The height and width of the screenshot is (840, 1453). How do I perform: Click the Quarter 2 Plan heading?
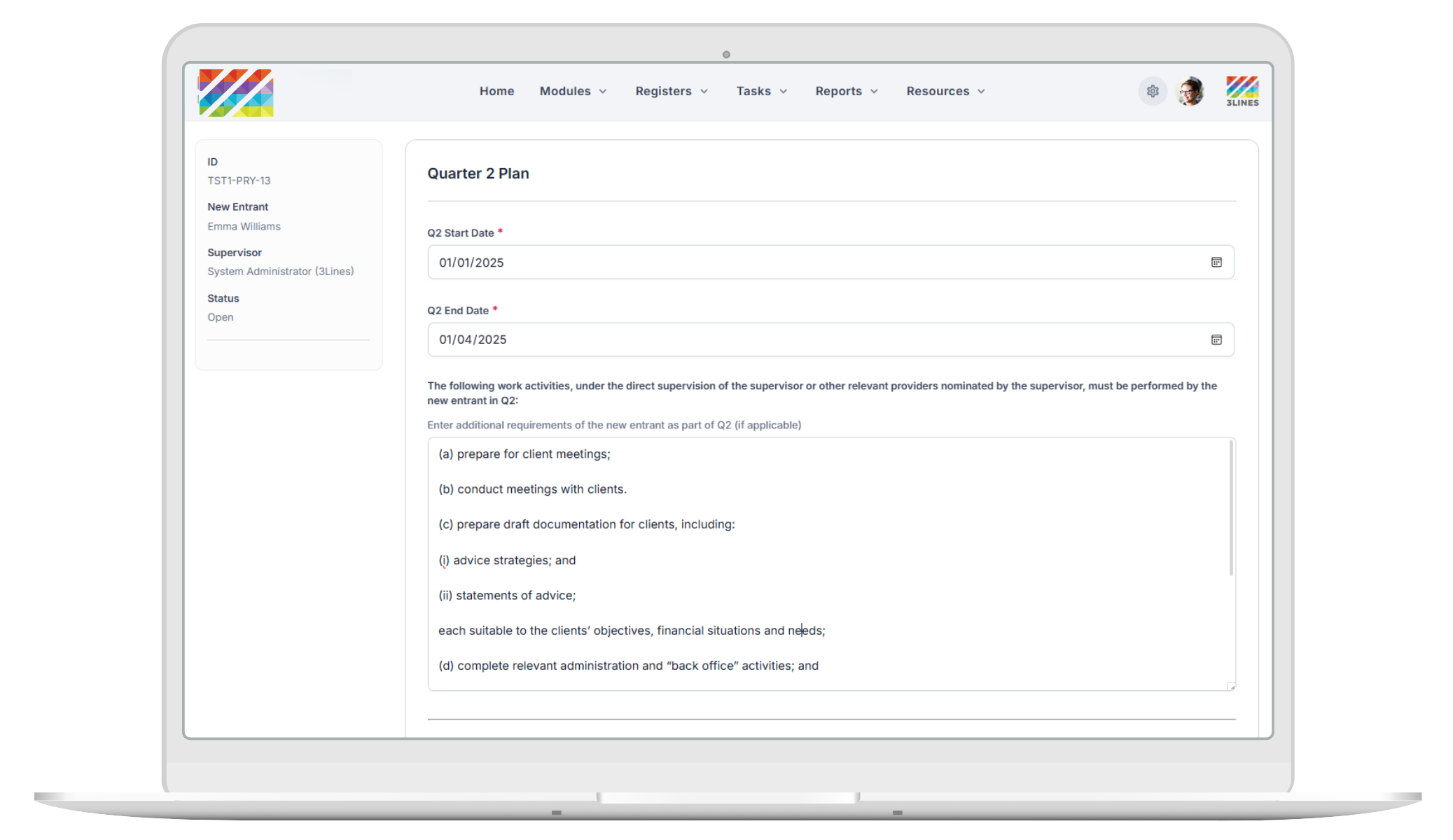pos(478,174)
